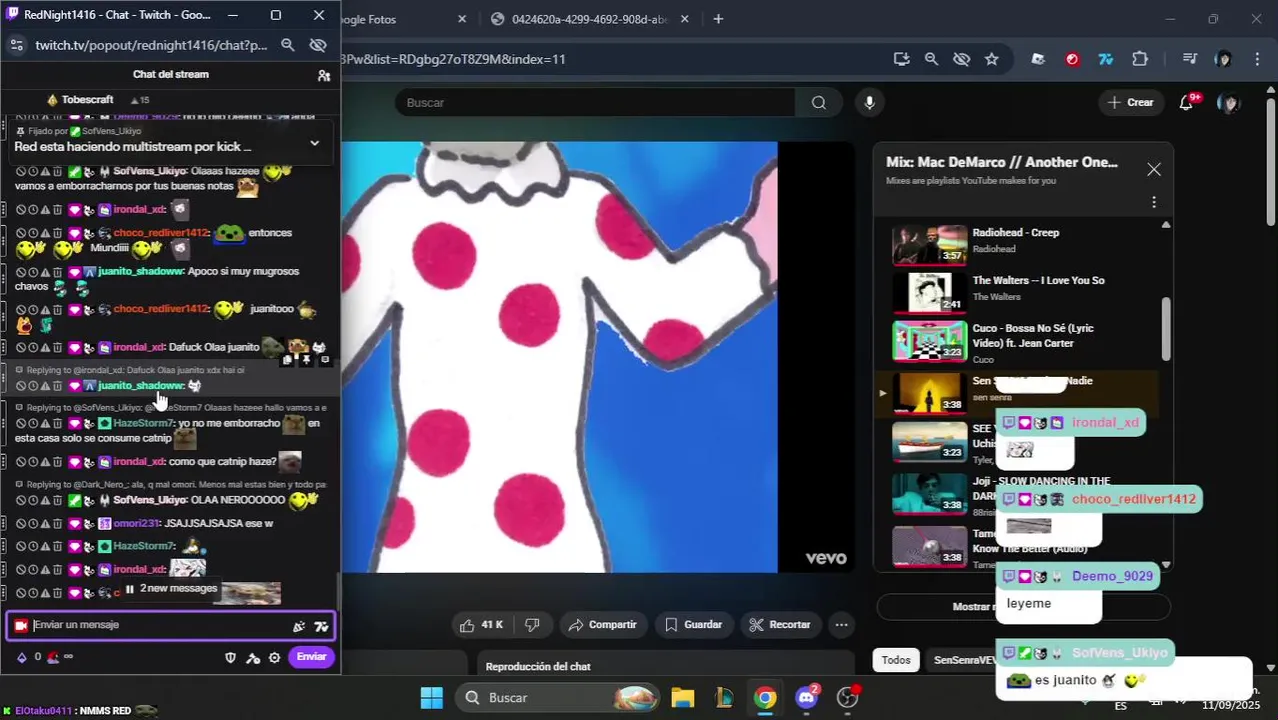The width and height of the screenshot is (1278, 720).
Task: Bookmark this page with star icon
Action: pos(991,59)
